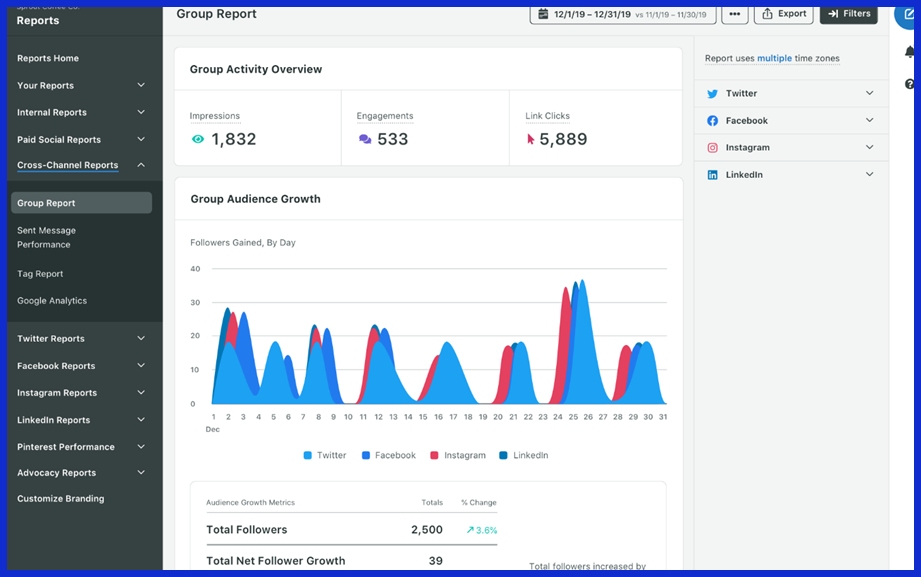Click the 2,500 followers total
Viewport: 921px width, 577px height.
427,529
